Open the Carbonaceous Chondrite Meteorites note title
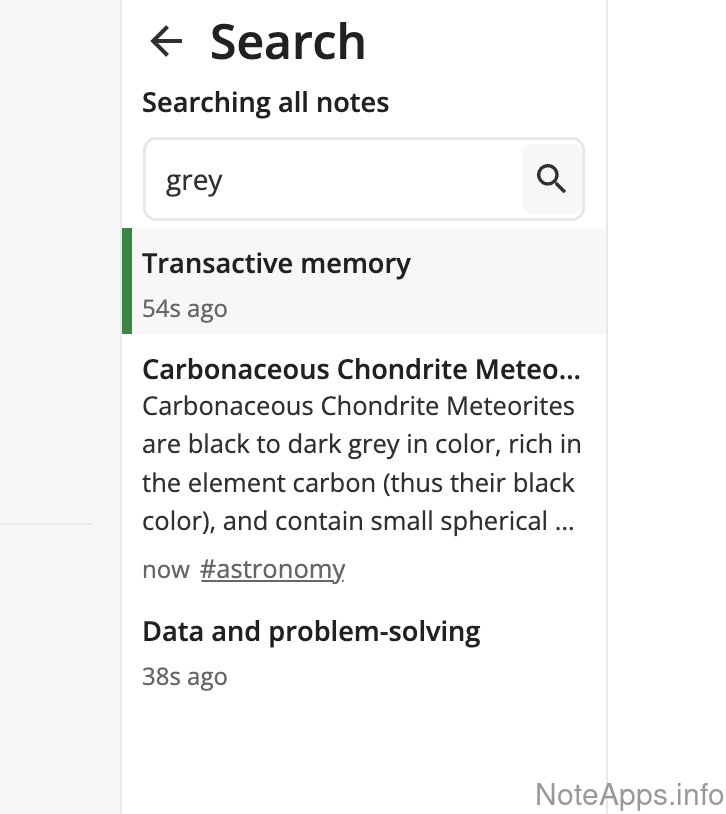Screen dimensions: 726x814 [x=360, y=370]
